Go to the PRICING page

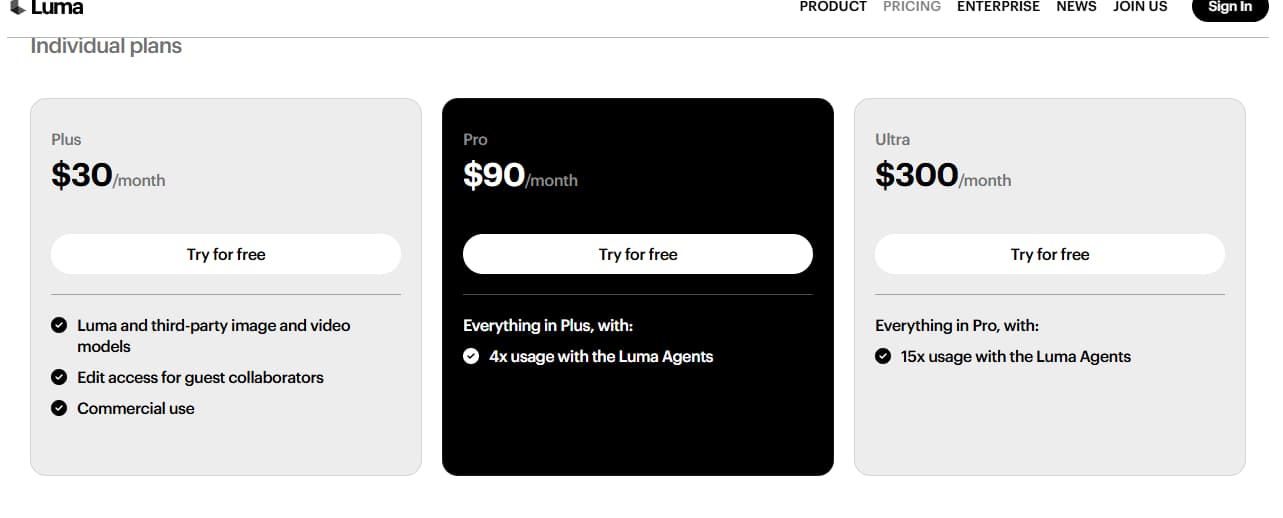911,7
